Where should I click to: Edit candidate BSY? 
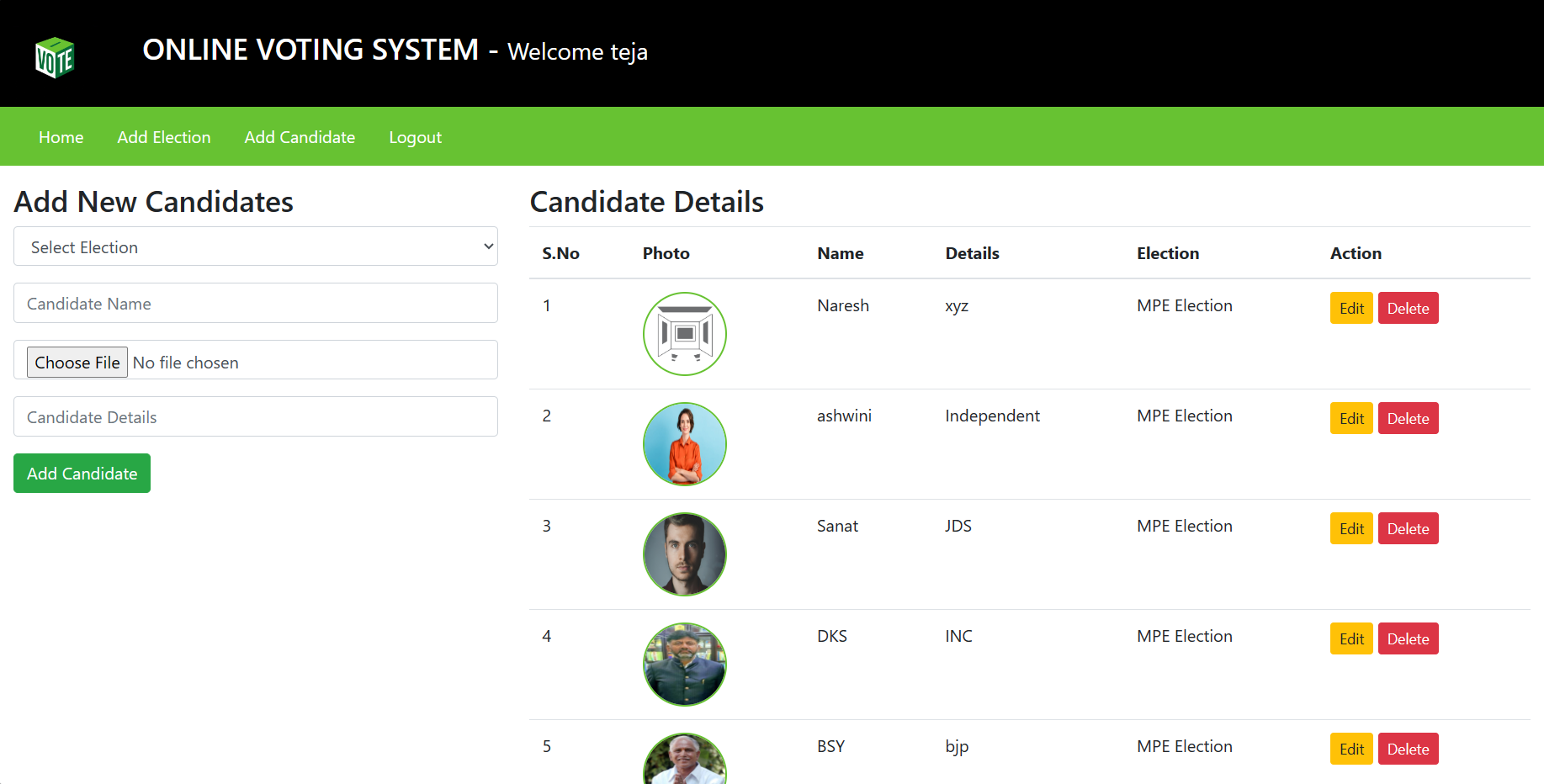pyautogui.click(x=1351, y=749)
